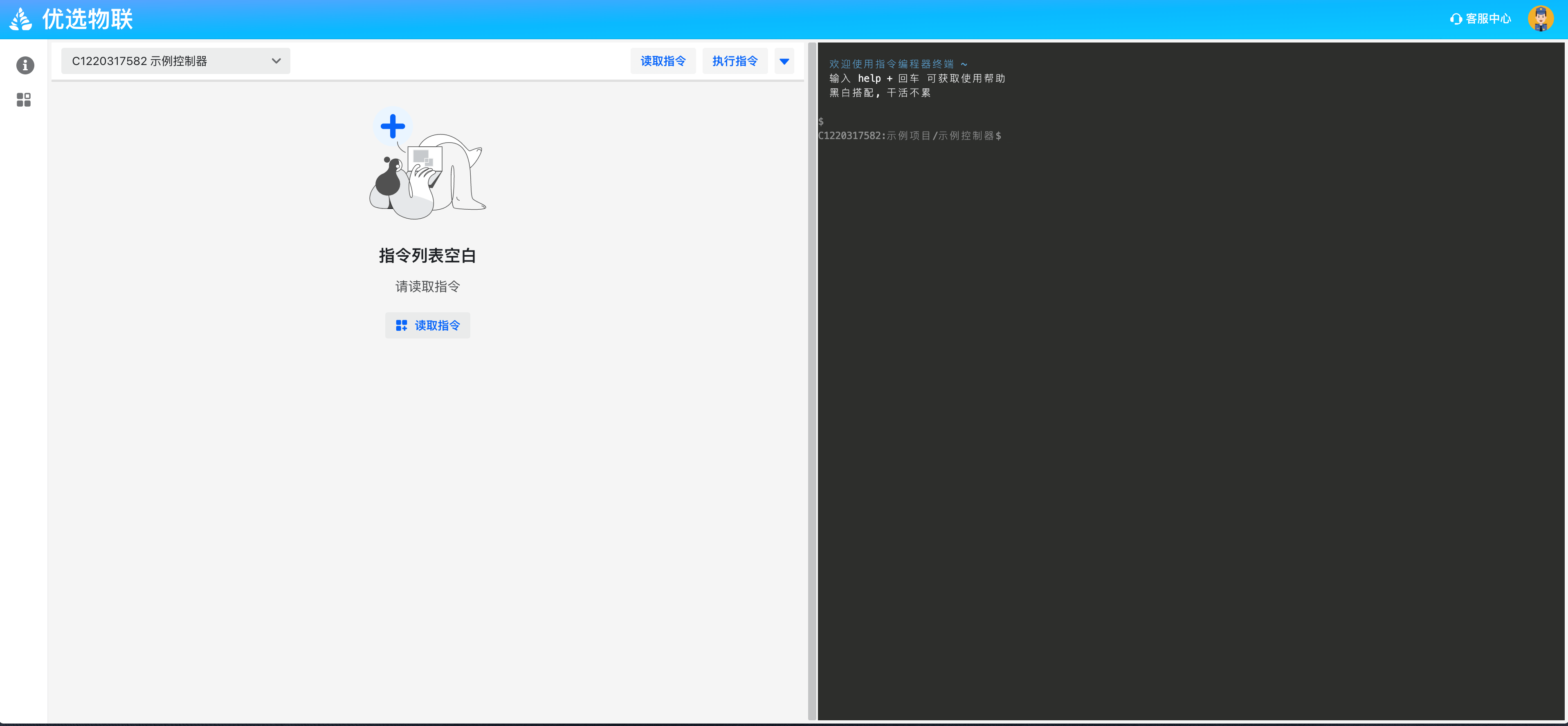Expand the blue arrow next to 执行指令
The image size is (1568, 726).
pyautogui.click(x=784, y=61)
